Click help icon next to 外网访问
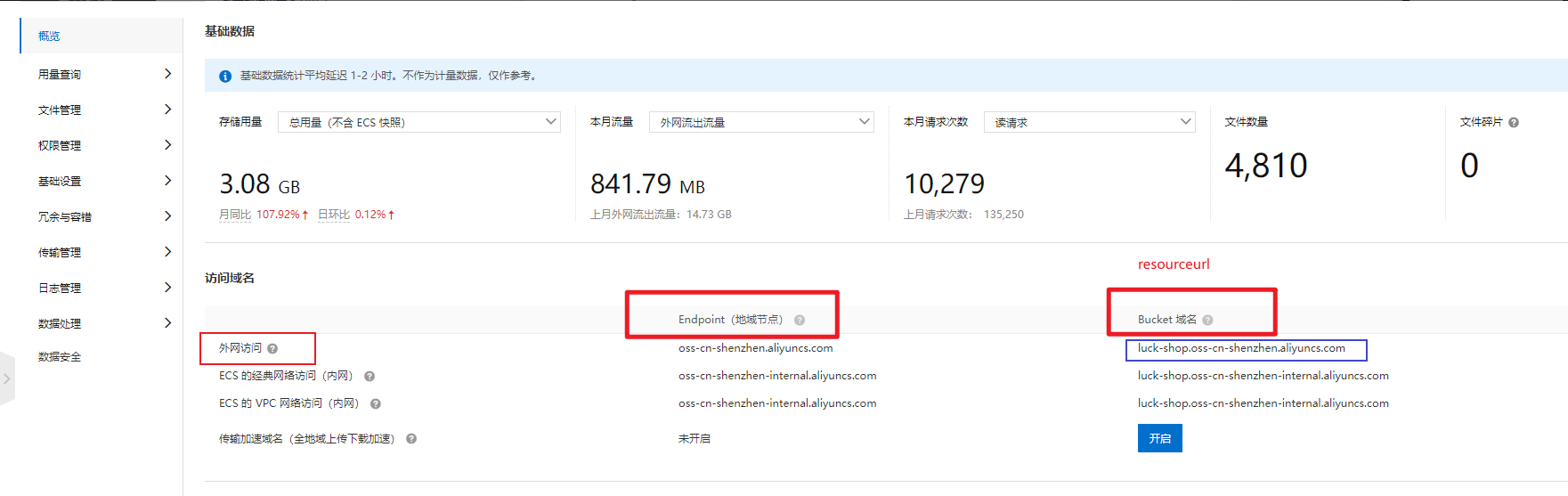 pos(272,349)
